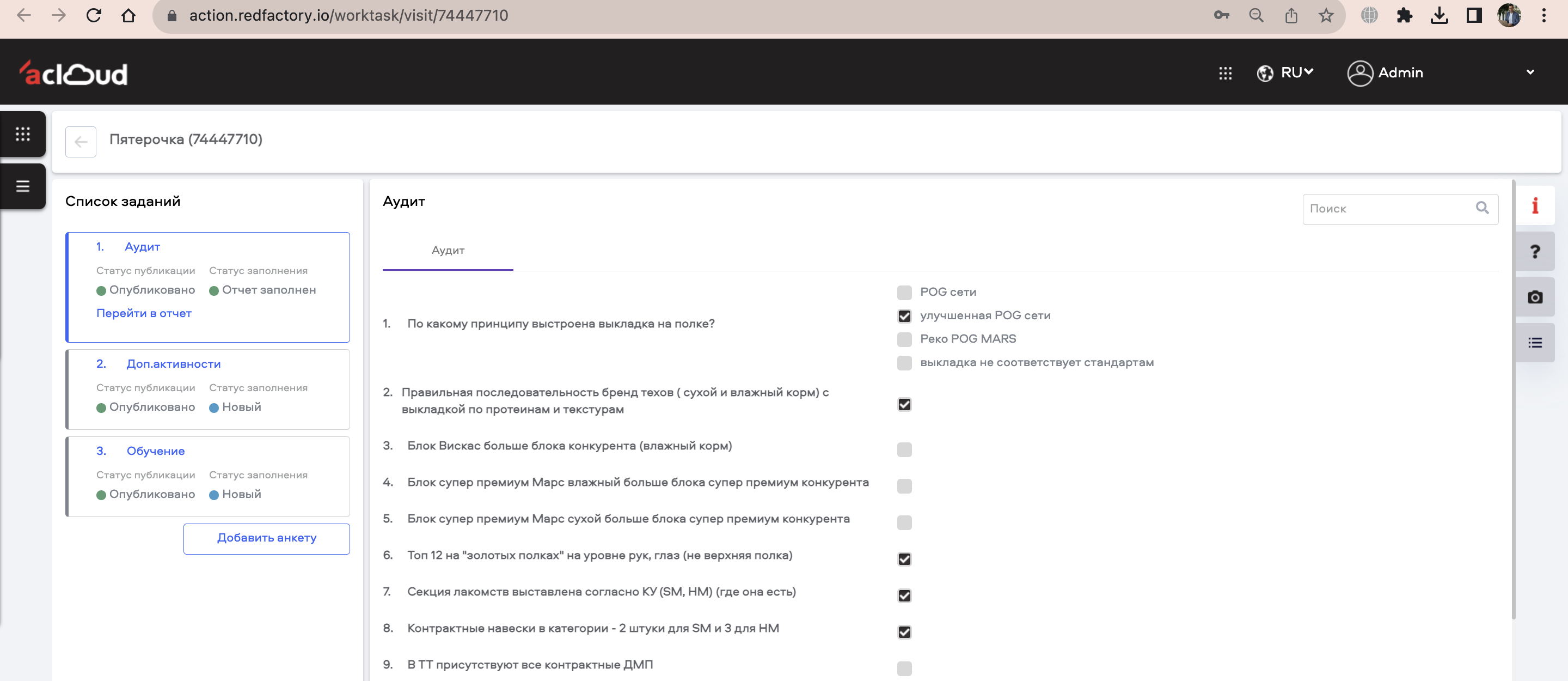The width and height of the screenshot is (1568, 681).
Task: Toggle Контрактные навески checkbox
Action: coord(904,633)
